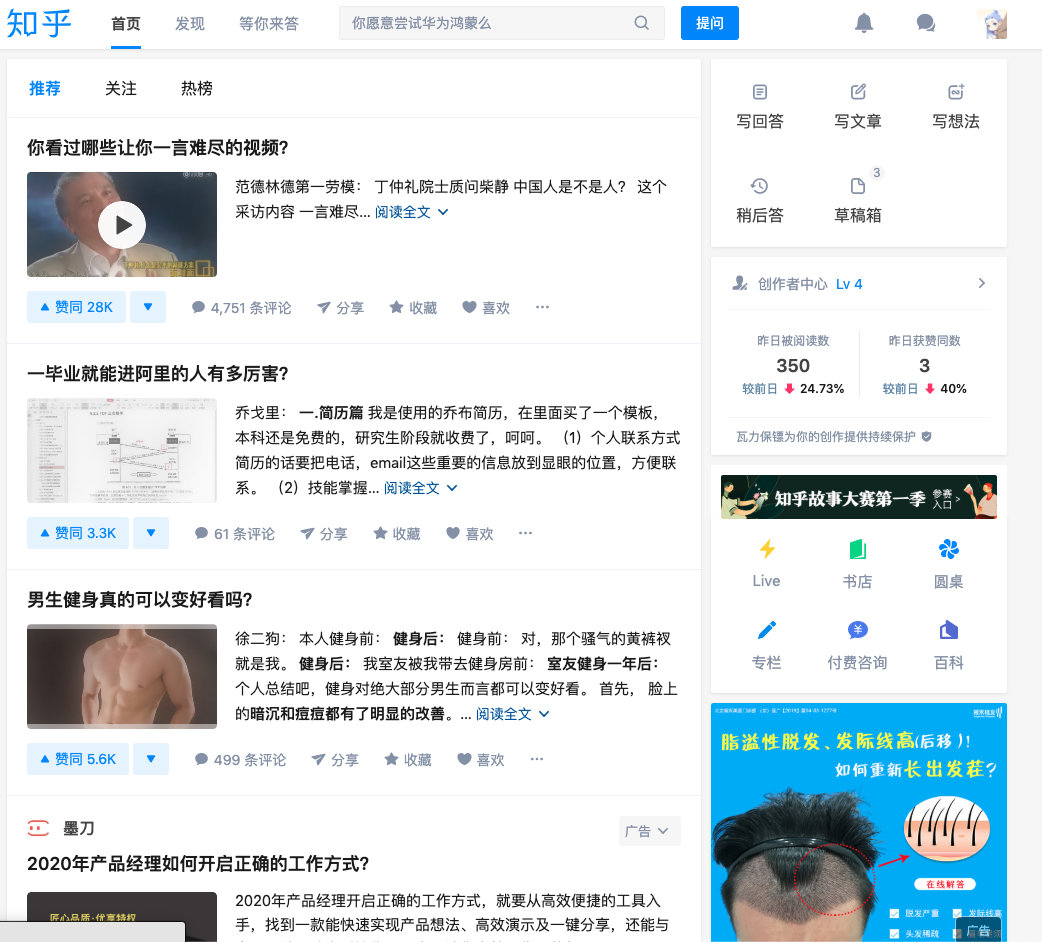
Task: Open Live lightning icon
Action: point(766,549)
